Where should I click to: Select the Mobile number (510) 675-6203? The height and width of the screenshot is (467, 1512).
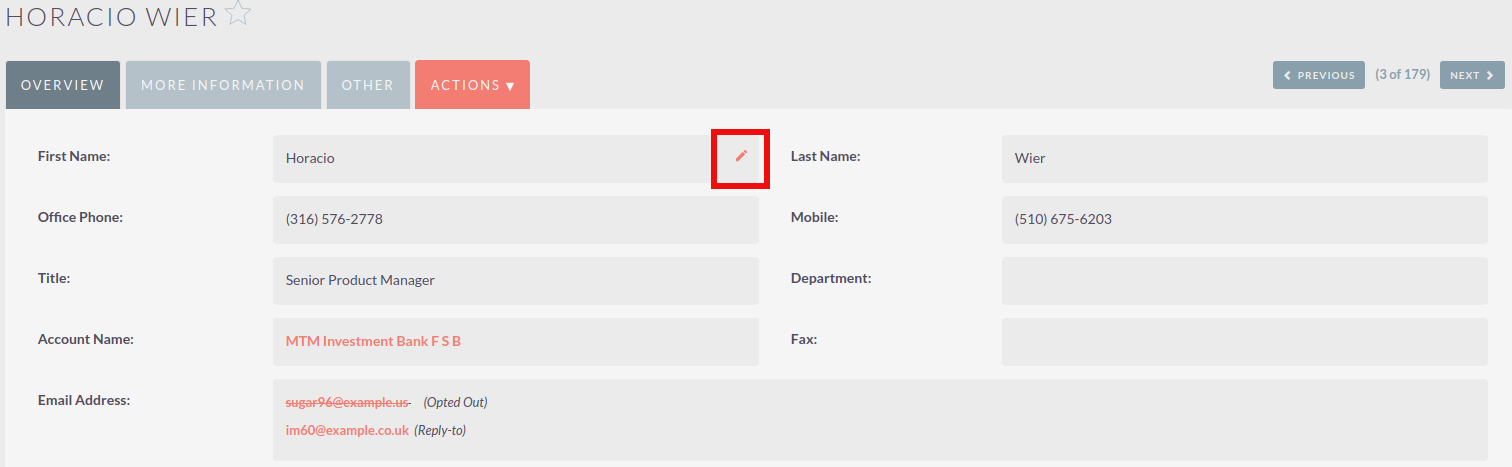pyautogui.click(x=1063, y=219)
